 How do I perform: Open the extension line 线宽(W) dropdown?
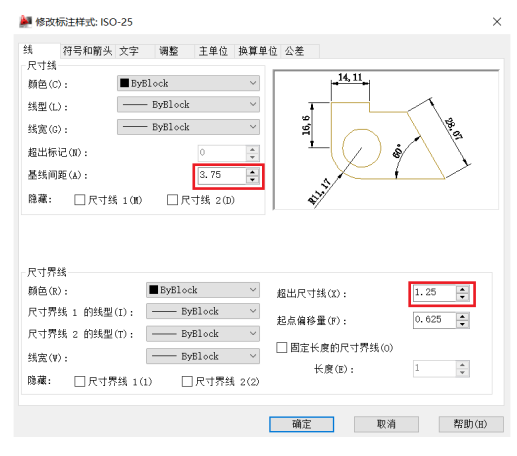click(x=203, y=356)
